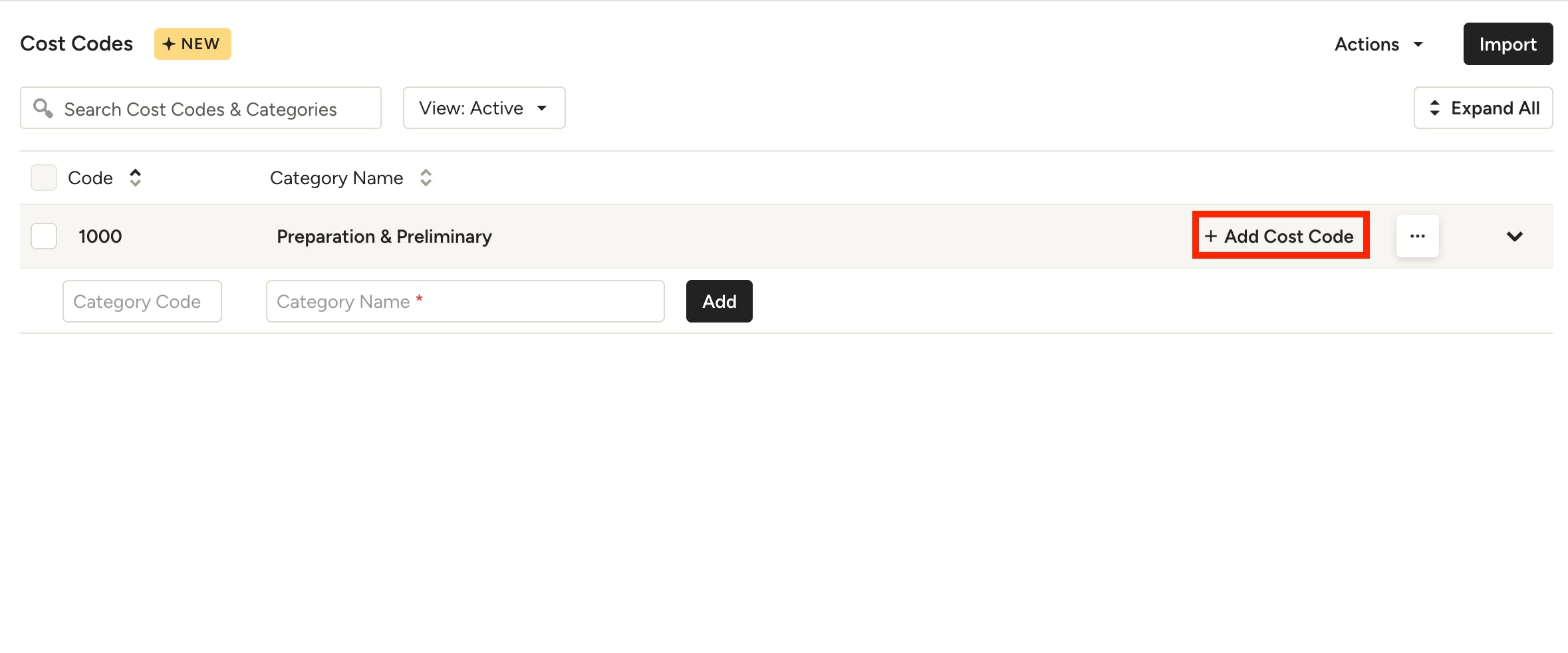This screenshot has width=1568, height=653.
Task: Click the Category Code input field
Action: [x=142, y=301]
